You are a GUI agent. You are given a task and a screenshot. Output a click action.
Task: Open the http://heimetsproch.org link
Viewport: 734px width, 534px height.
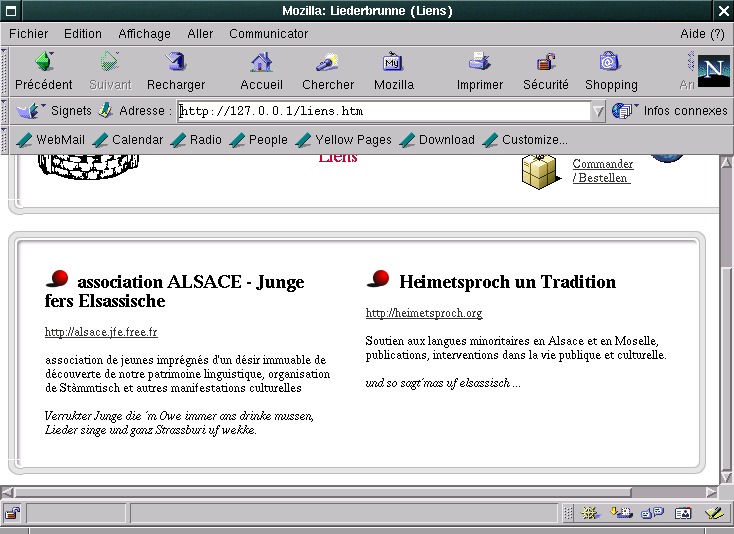(x=424, y=314)
